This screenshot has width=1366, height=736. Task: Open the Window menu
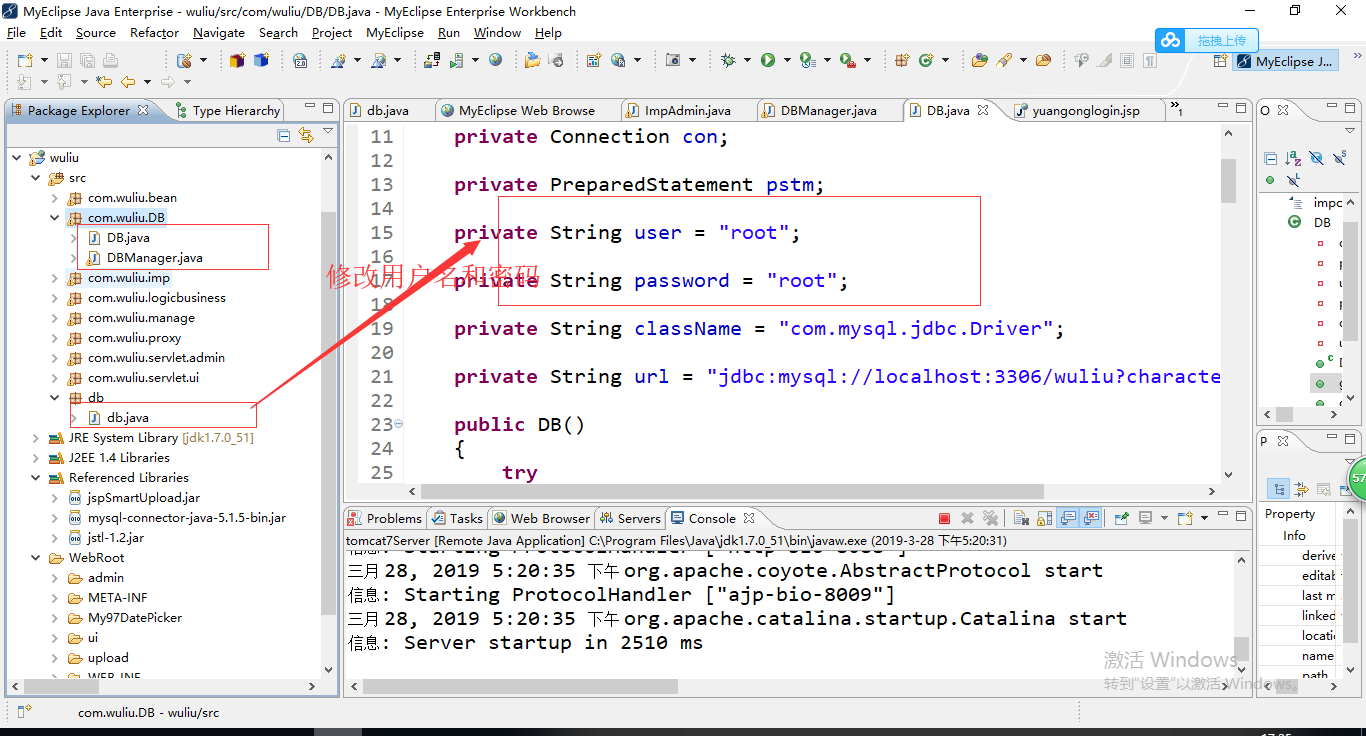click(497, 32)
